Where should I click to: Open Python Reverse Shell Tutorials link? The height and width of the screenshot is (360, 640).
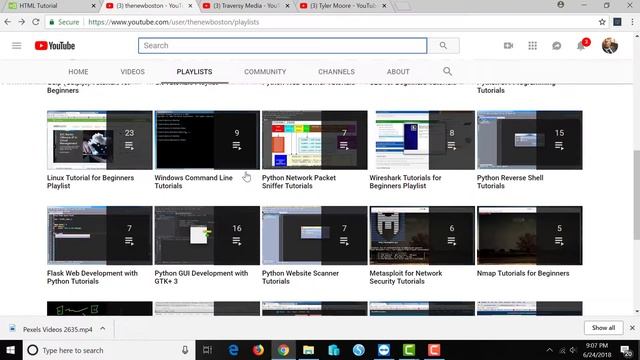pos(510,182)
